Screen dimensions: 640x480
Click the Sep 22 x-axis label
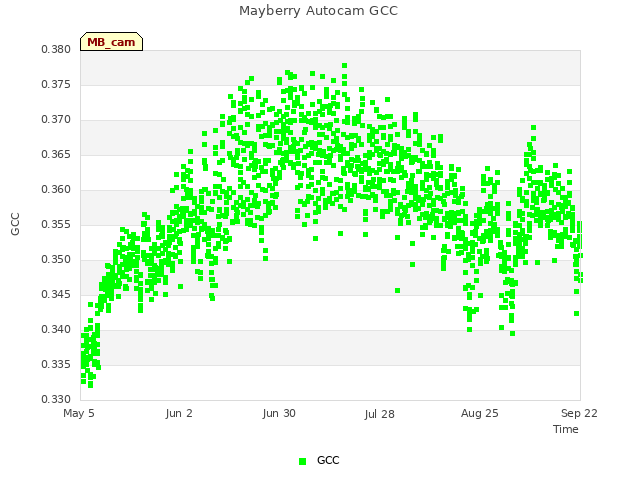pyautogui.click(x=579, y=413)
